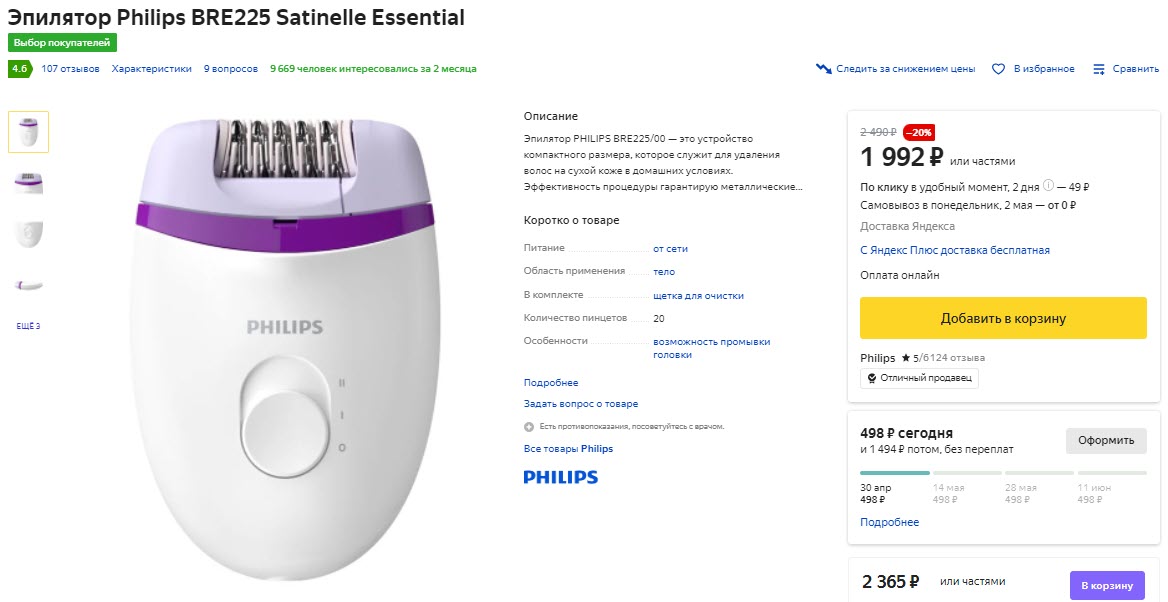Click the Отличный продавец seller badge
Screen dimensions: 1168x602
click(x=919, y=378)
